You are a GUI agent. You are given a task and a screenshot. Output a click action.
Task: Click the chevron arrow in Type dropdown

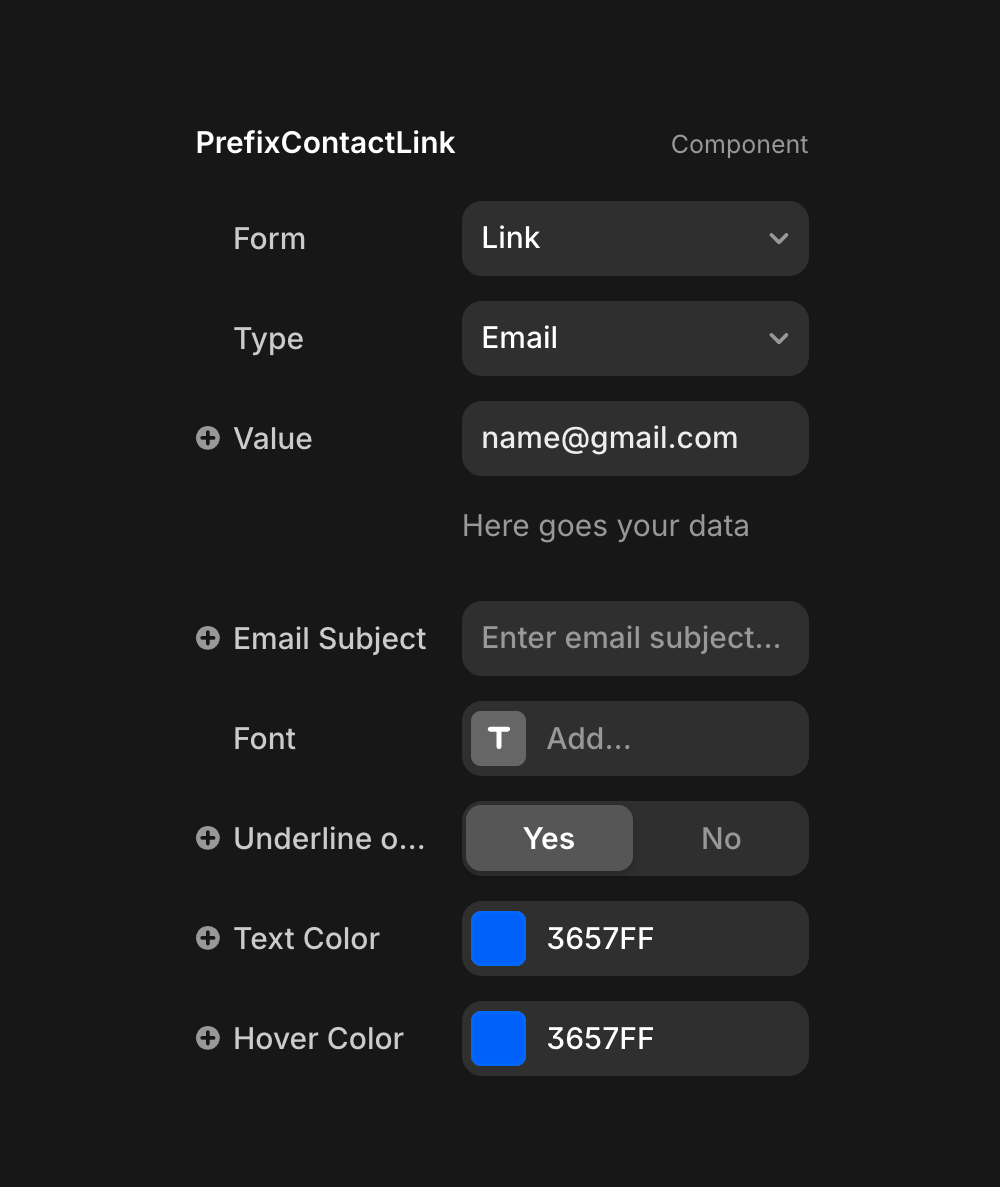[779, 338]
